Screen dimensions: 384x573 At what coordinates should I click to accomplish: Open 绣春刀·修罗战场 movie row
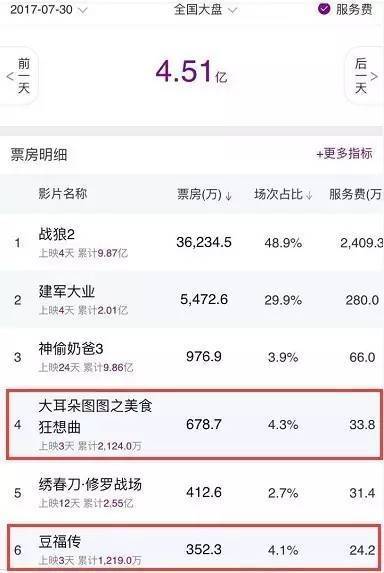(x=192, y=492)
